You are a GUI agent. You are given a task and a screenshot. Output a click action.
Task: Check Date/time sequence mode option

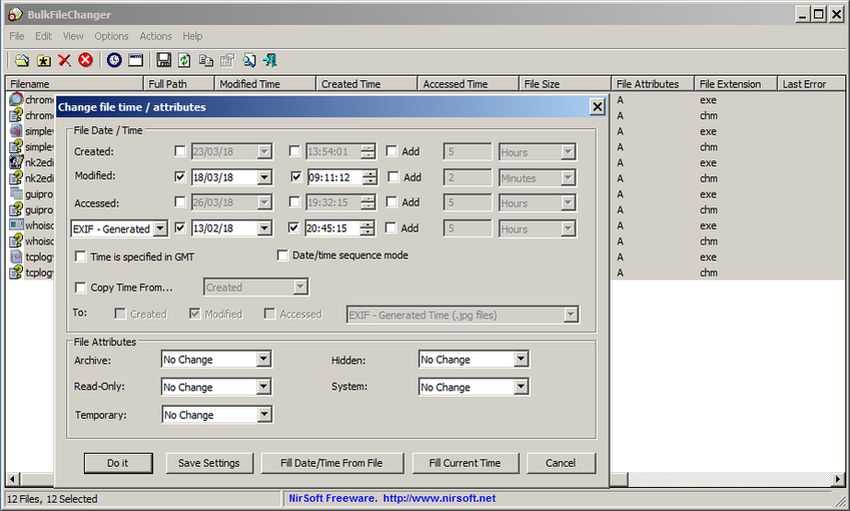click(x=282, y=255)
